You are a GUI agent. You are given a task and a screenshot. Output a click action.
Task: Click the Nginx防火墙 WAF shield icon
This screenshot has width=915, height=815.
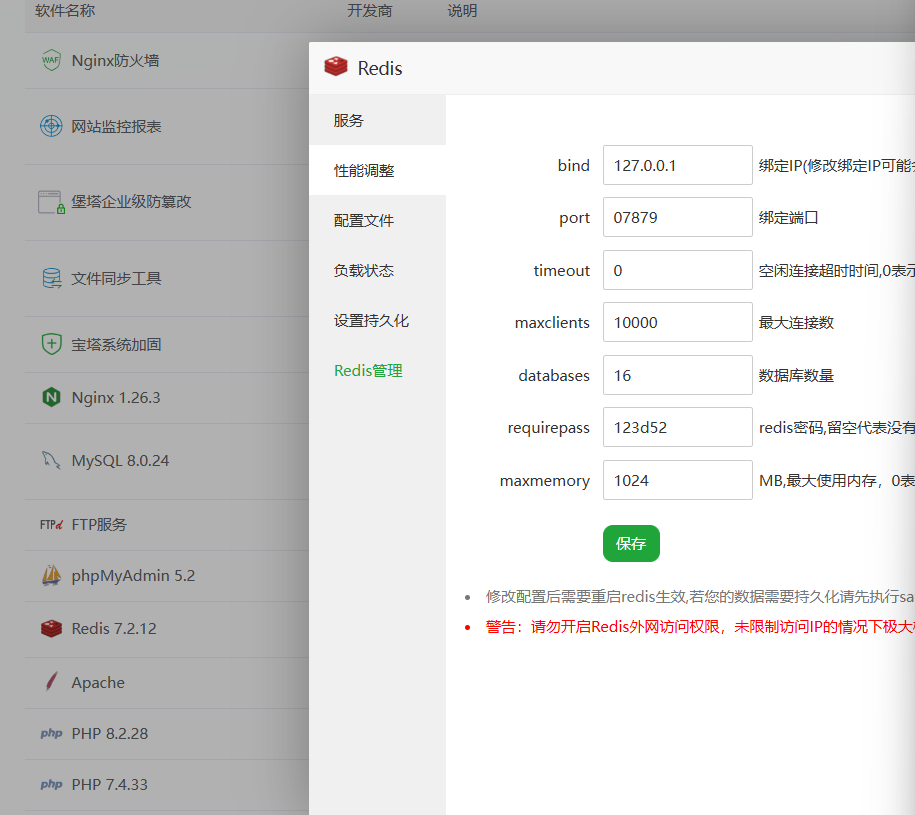51,60
